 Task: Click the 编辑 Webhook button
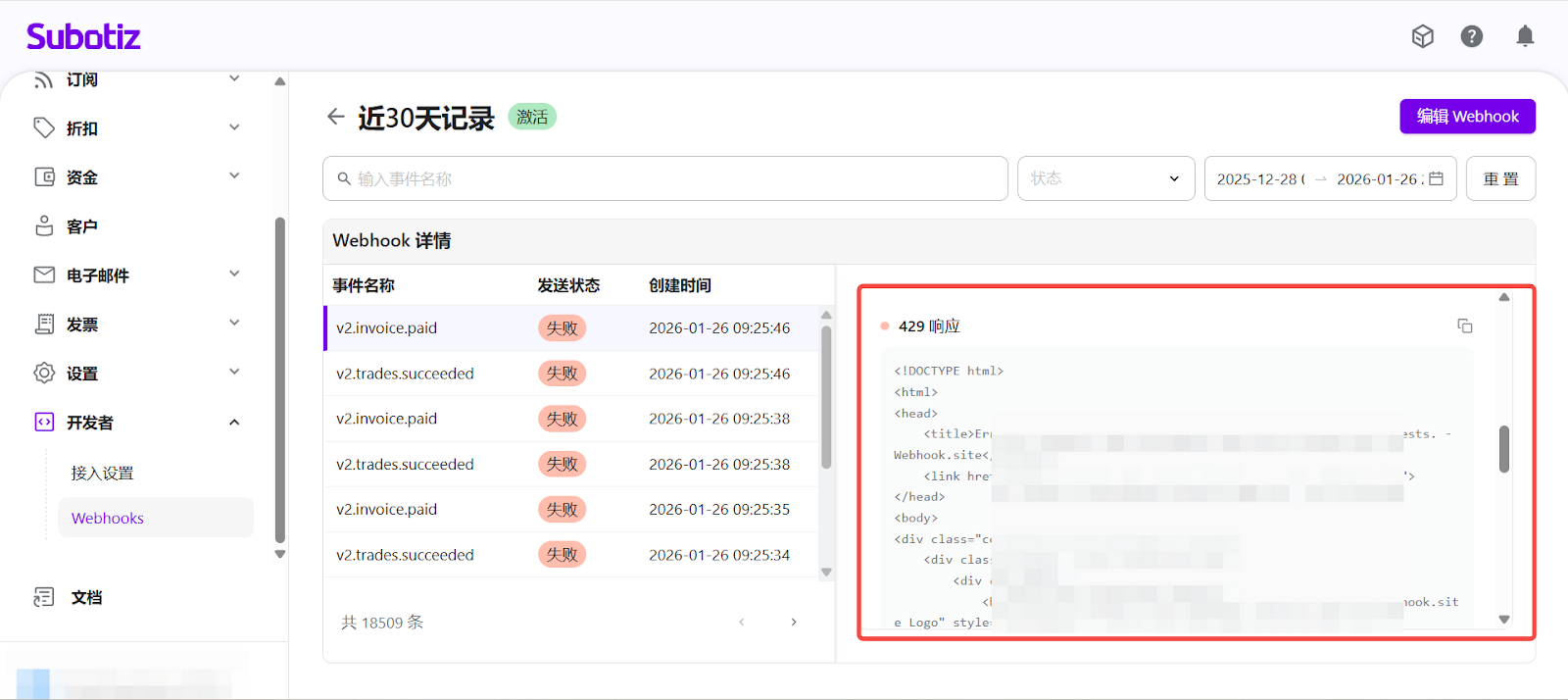(x=1467, y=116)
